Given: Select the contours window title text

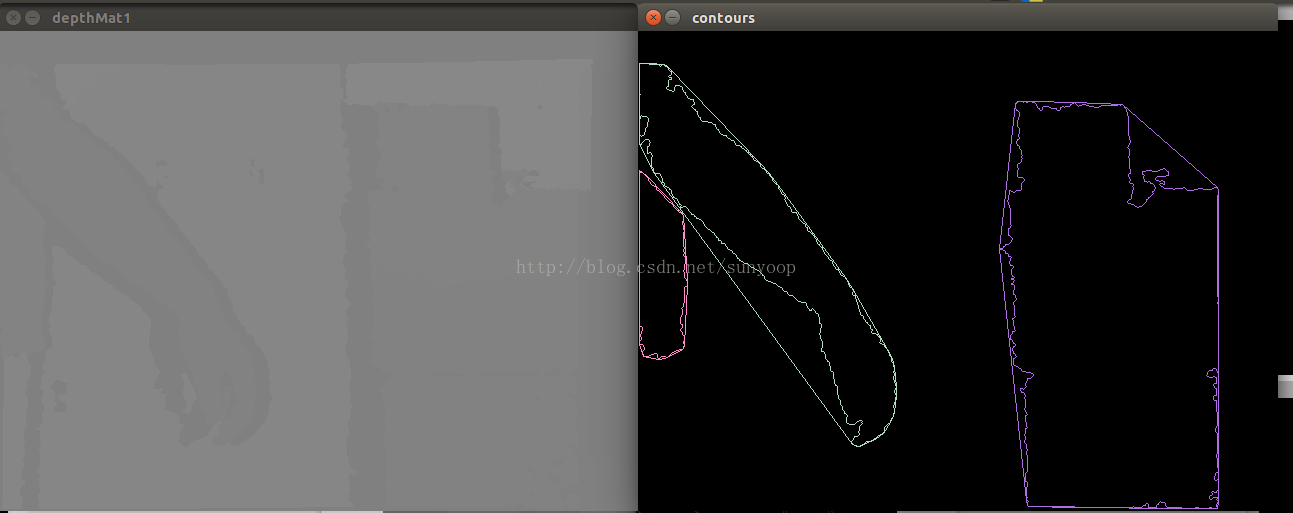Looking at the screenshot, I should [723, 18].
